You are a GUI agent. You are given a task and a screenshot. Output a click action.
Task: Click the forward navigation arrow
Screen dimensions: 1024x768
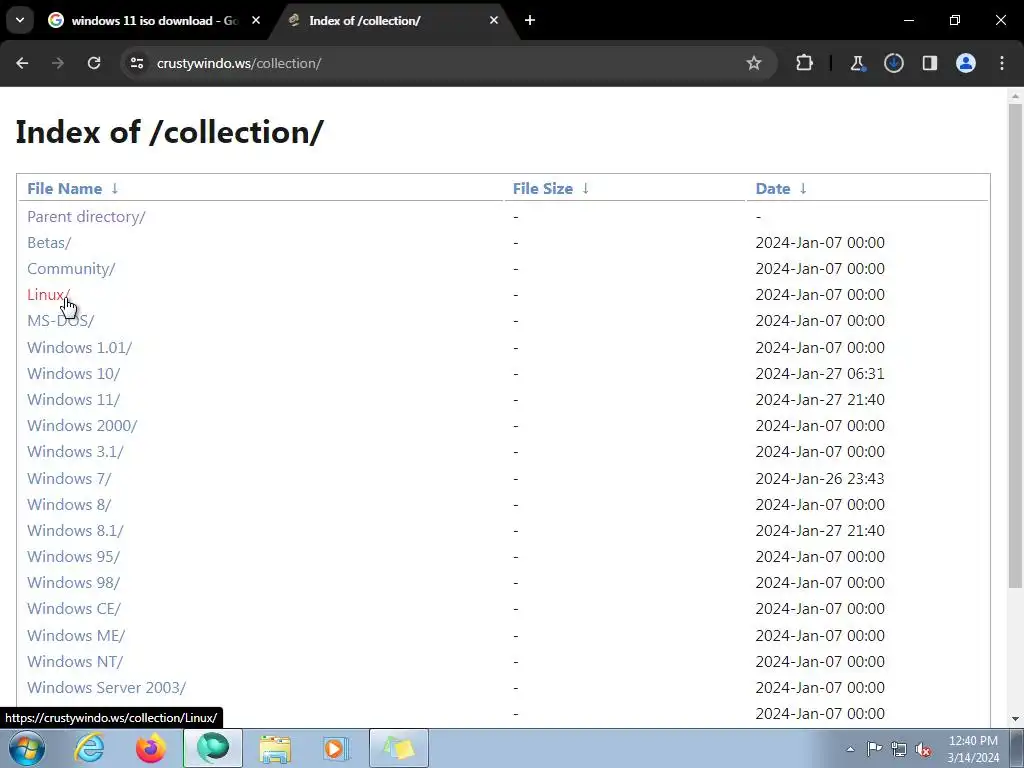click(58, 63)
